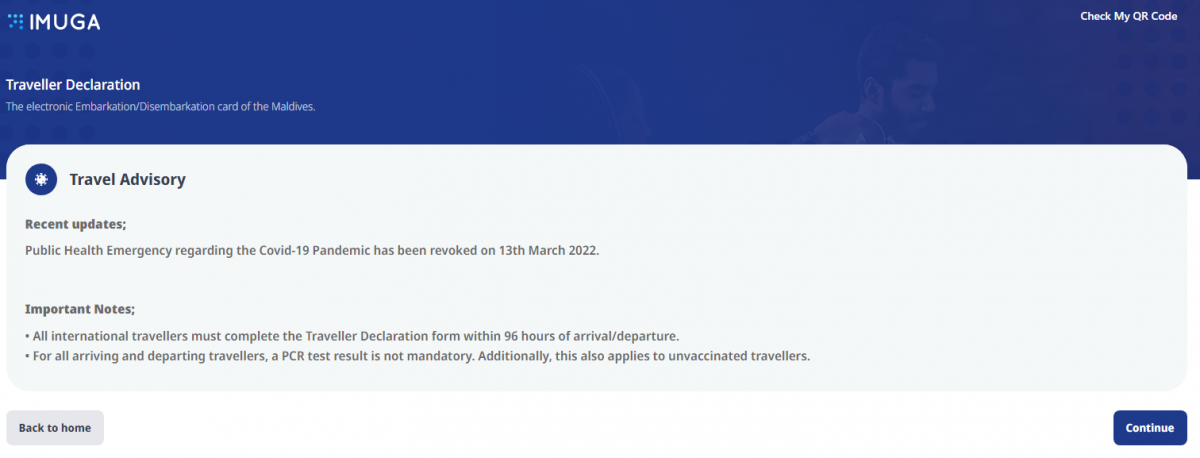Click the Travel Advisory heading
Viewport: 1200px width, 458px height.
127,180
